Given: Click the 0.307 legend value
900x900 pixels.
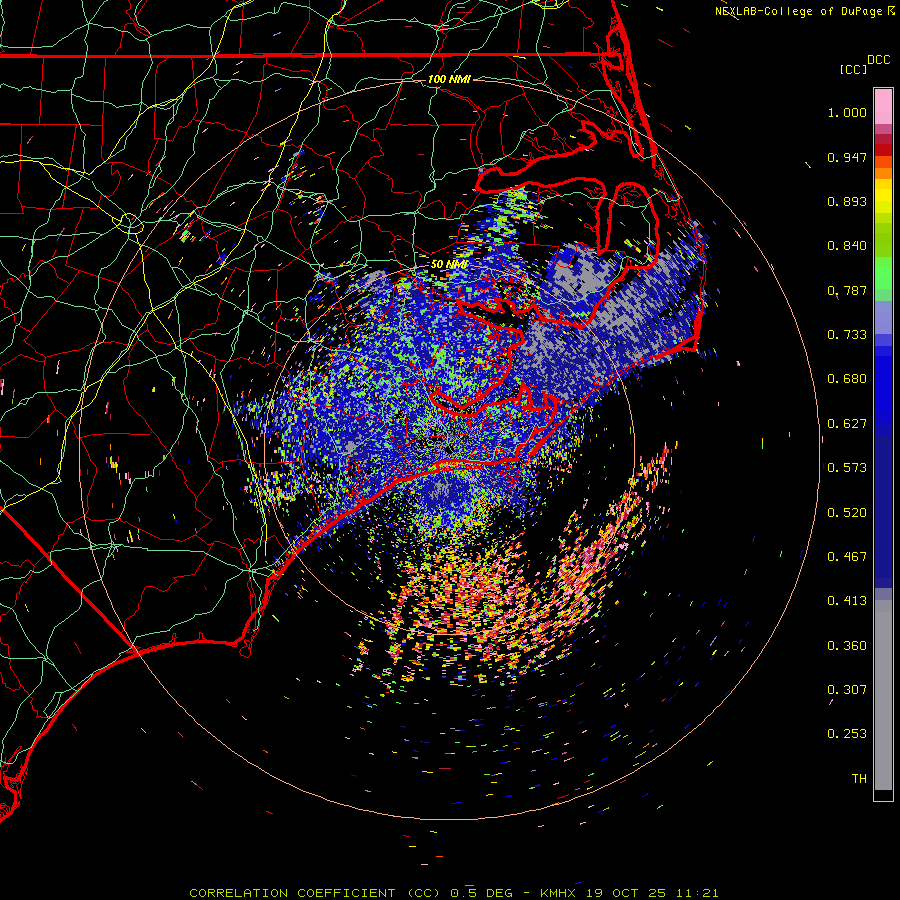Looking at the screenshot, I should tap(847, 690).
